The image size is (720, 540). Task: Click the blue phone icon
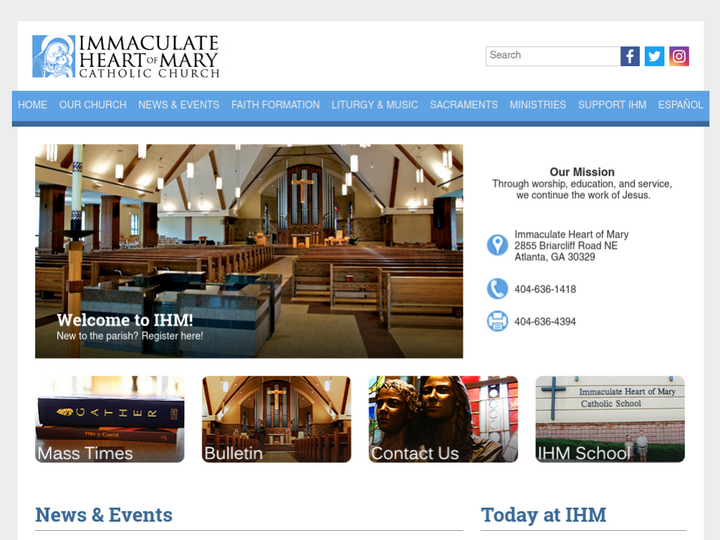497,289
